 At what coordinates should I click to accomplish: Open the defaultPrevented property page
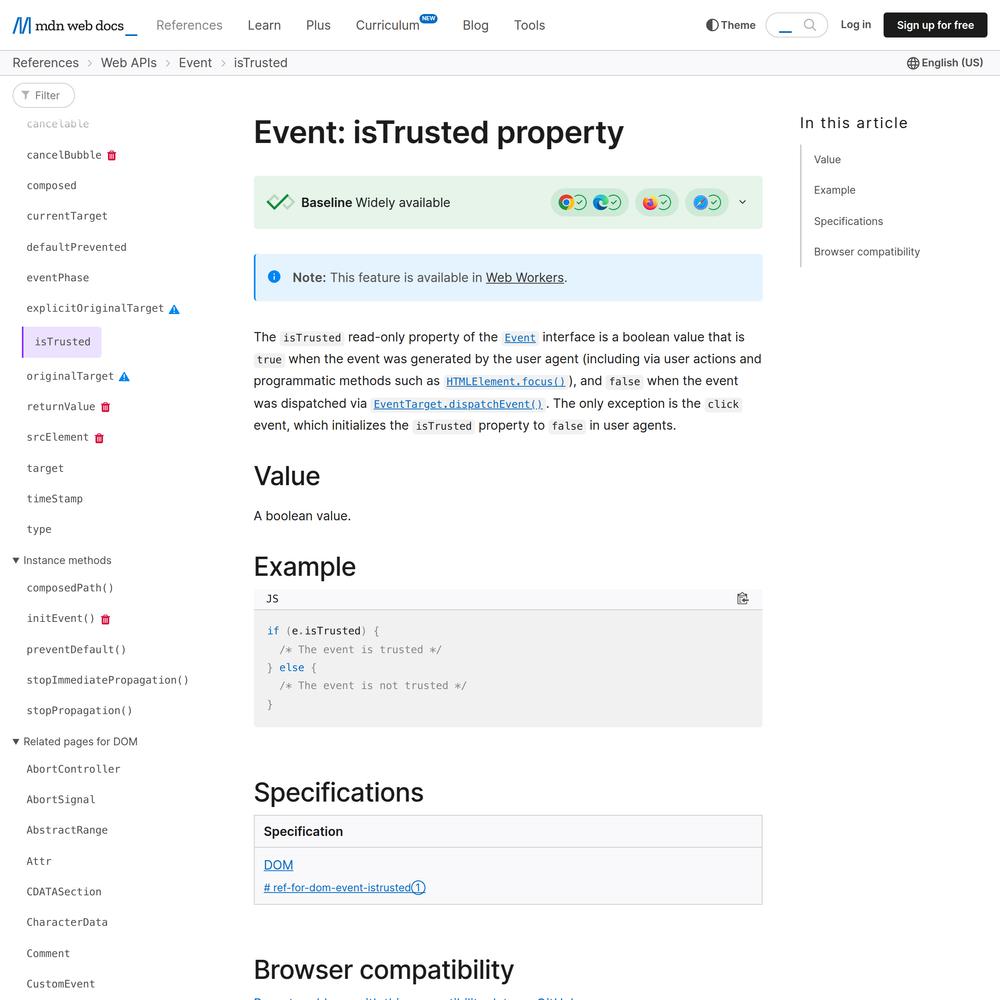[x=77, y=247]
